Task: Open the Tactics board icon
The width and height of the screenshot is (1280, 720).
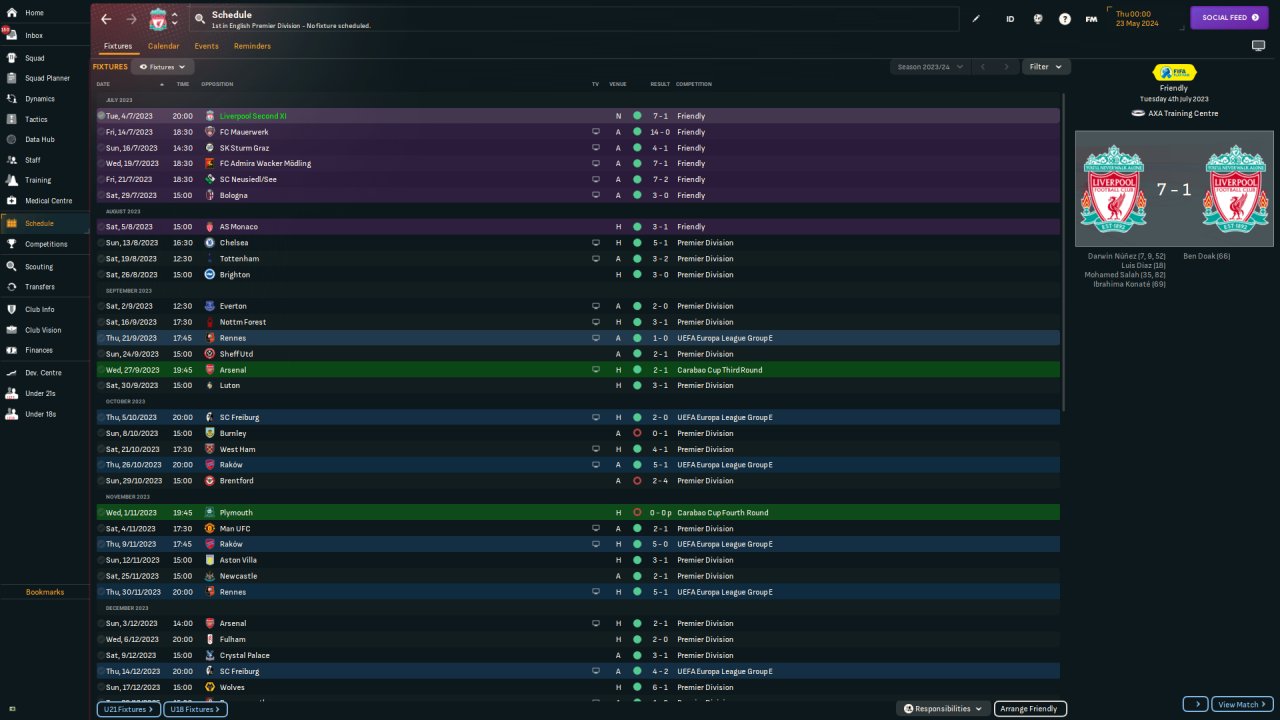Action: (x=12, y=120)
